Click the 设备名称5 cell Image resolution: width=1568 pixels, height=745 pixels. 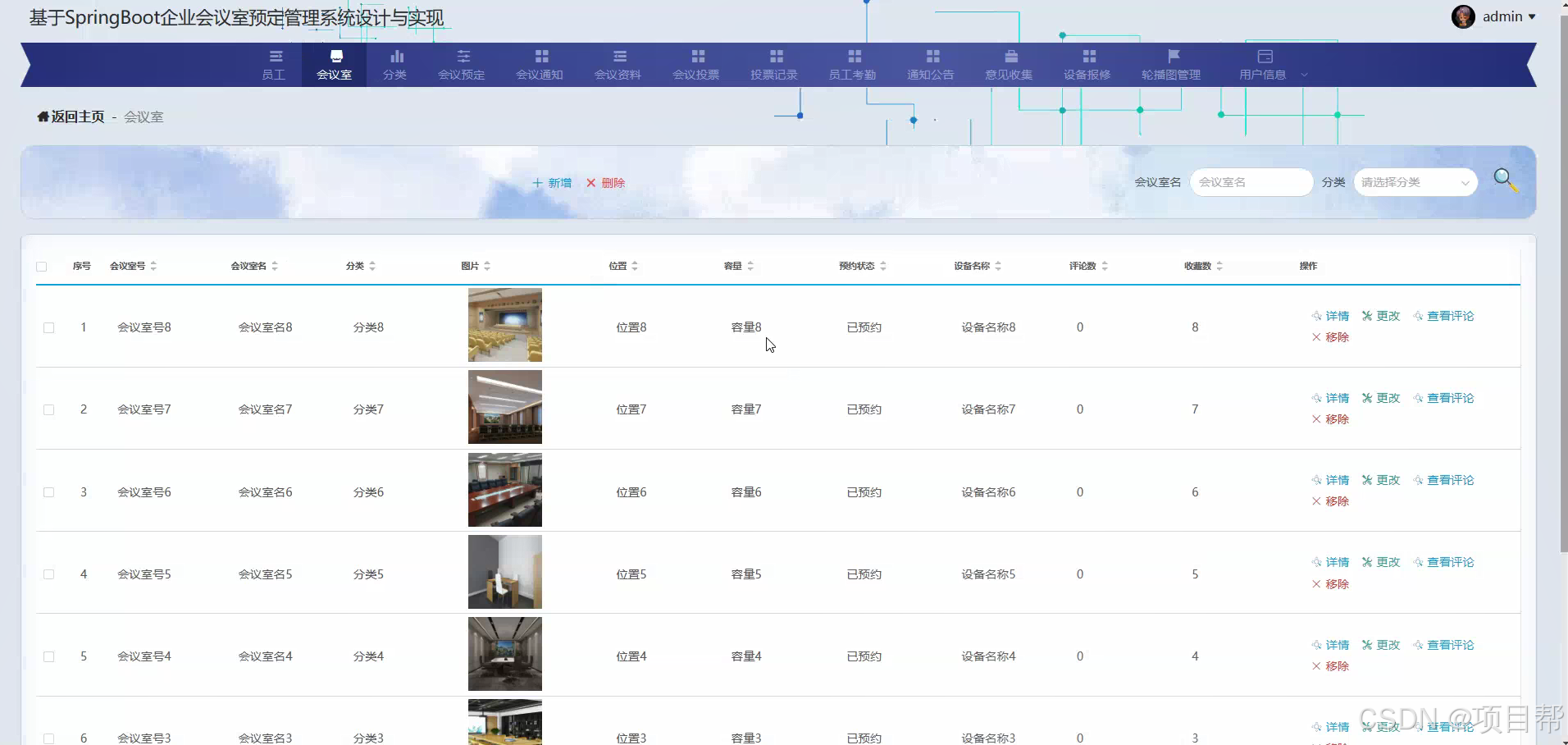coord(988,574)
